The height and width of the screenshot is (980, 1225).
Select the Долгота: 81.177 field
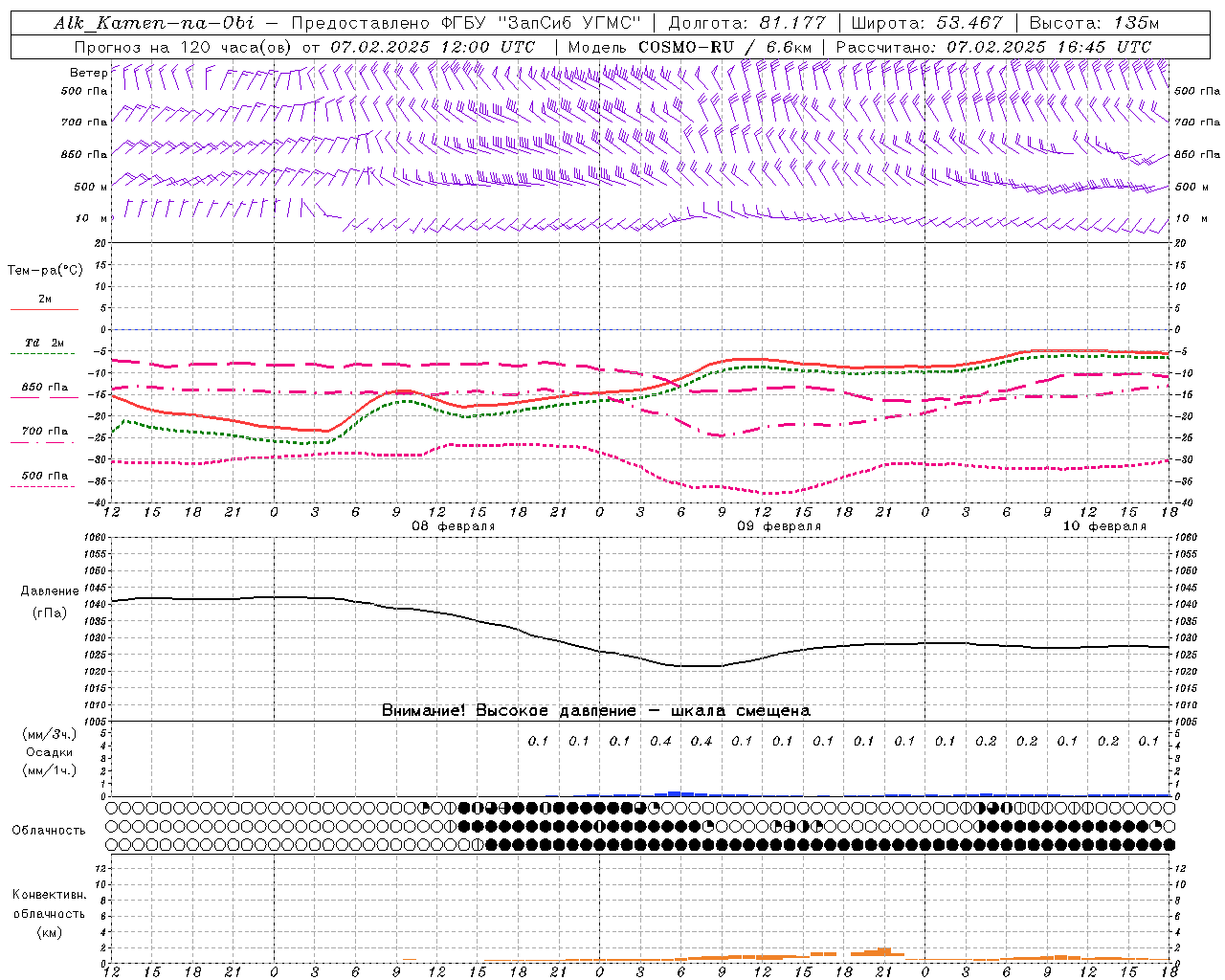(x=746, y=23)
